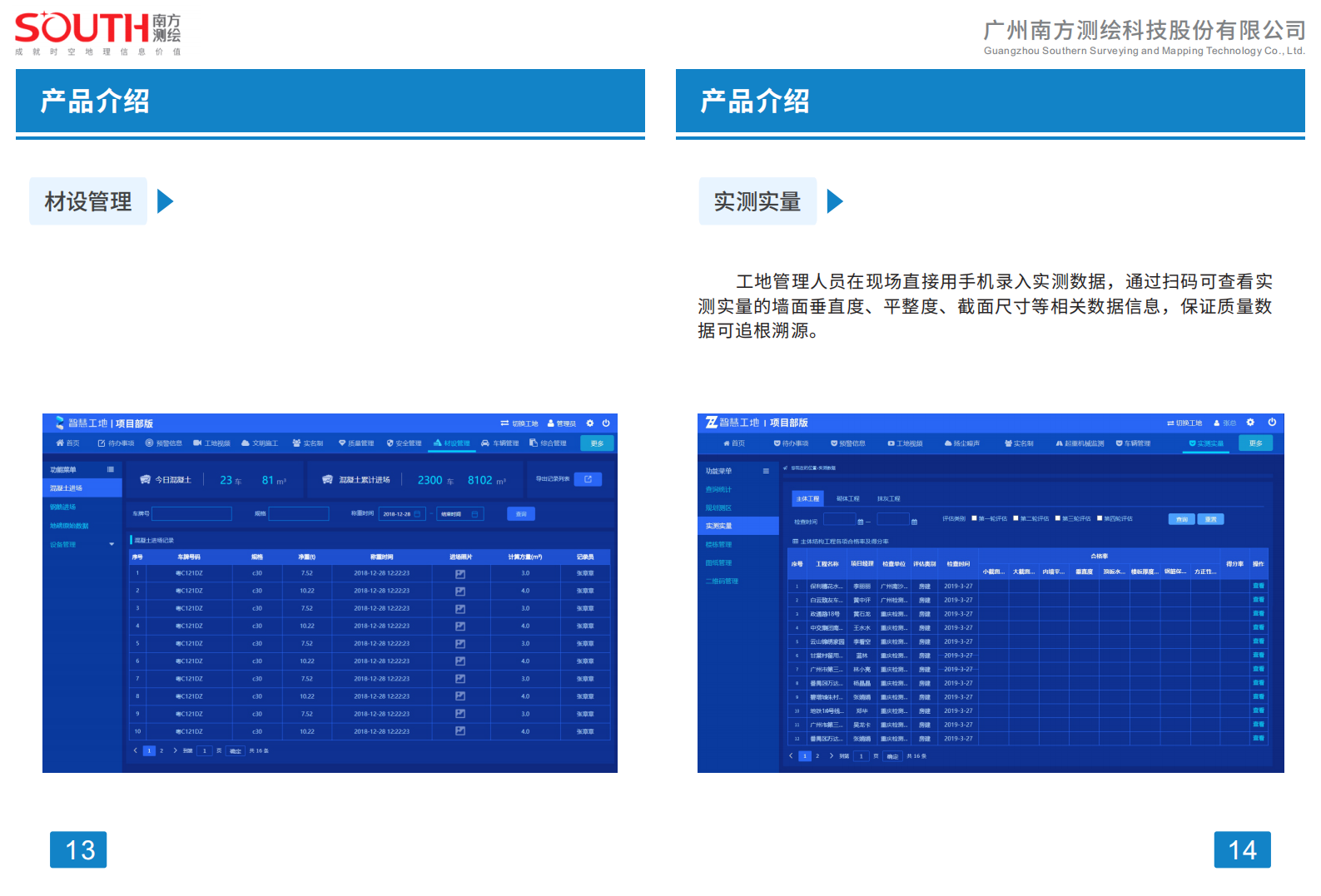
Task: Click blue arrow beside 实测实量 heading
Action: tap(835, 201)
